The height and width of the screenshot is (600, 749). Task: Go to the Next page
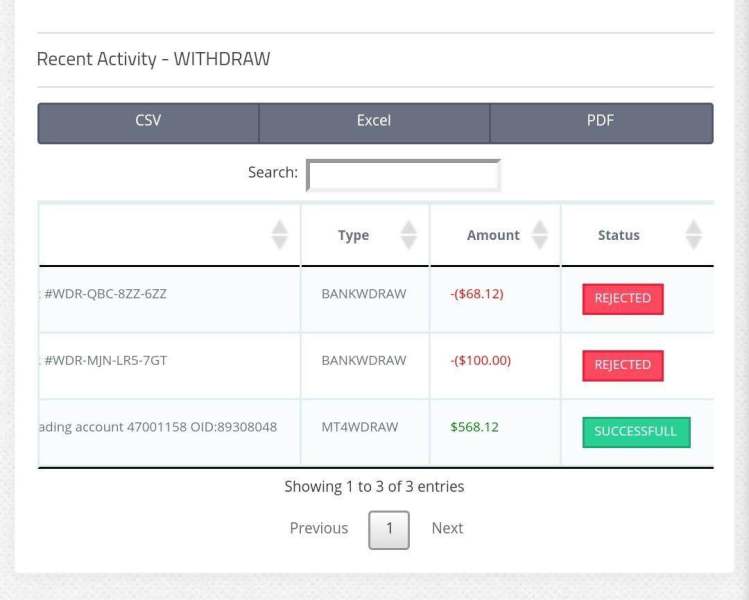[447, 528]
